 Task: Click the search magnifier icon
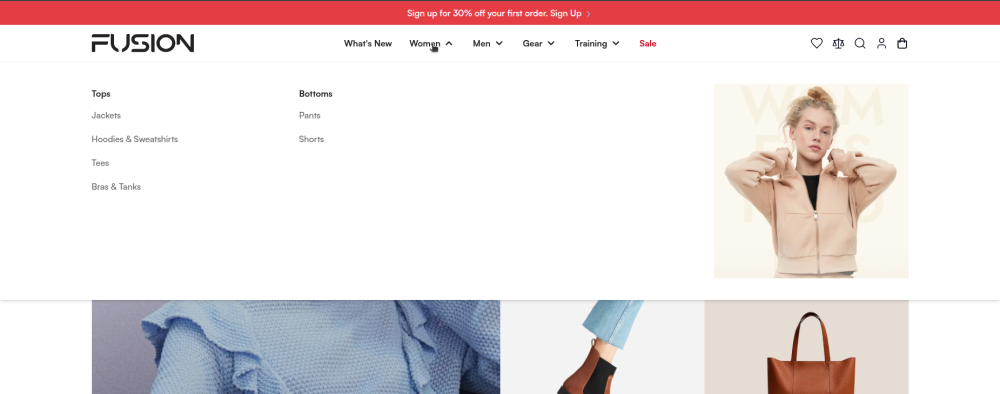click(x=860, y=43)
